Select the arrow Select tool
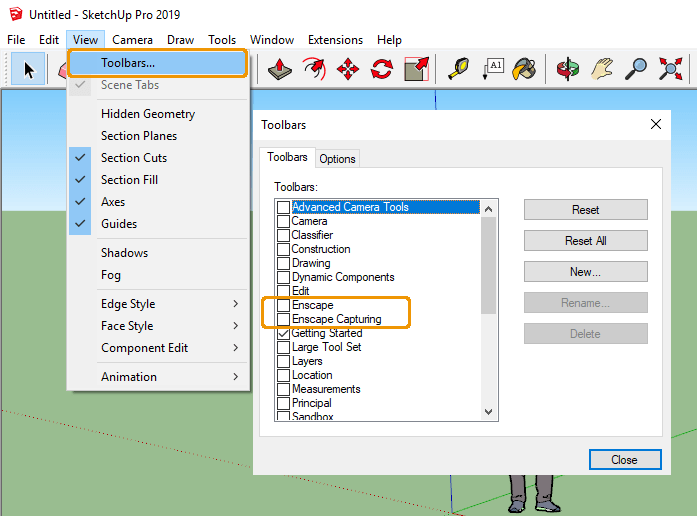The image size is (697, 516). point(28,69)
